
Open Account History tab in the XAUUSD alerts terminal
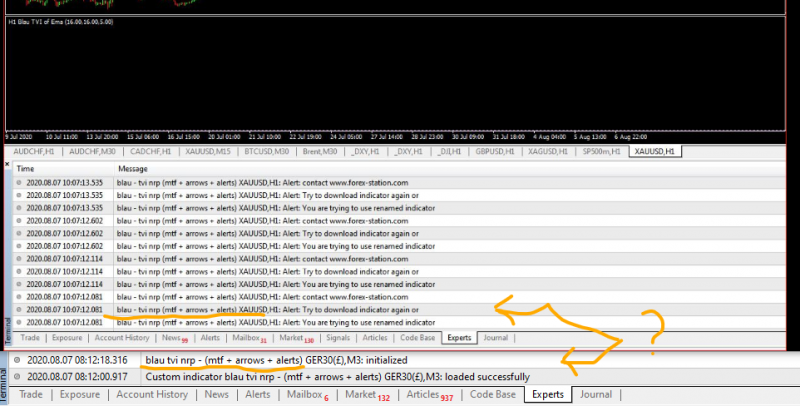click(122, 338)
